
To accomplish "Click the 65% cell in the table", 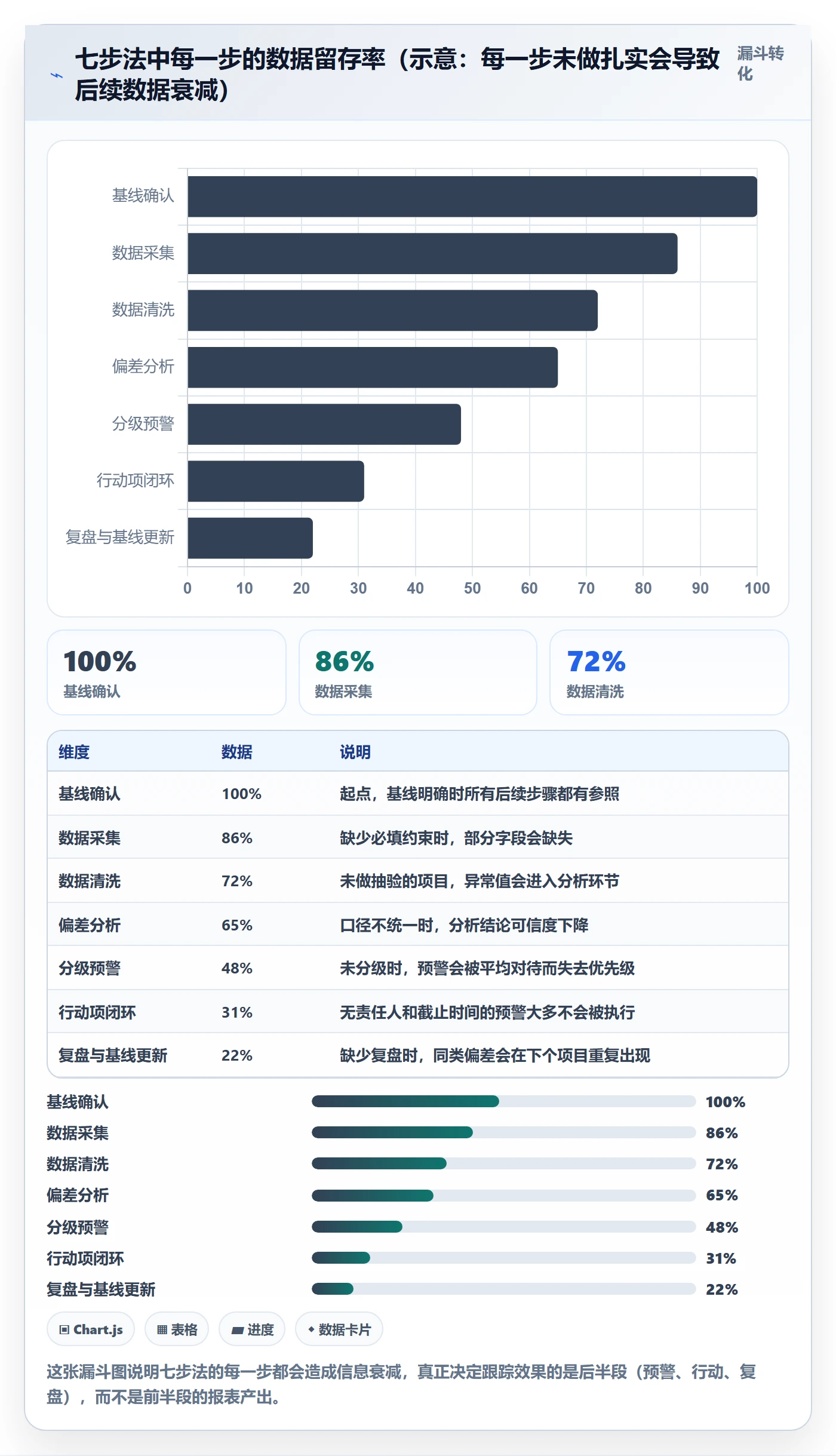I will tap(237, 925).
